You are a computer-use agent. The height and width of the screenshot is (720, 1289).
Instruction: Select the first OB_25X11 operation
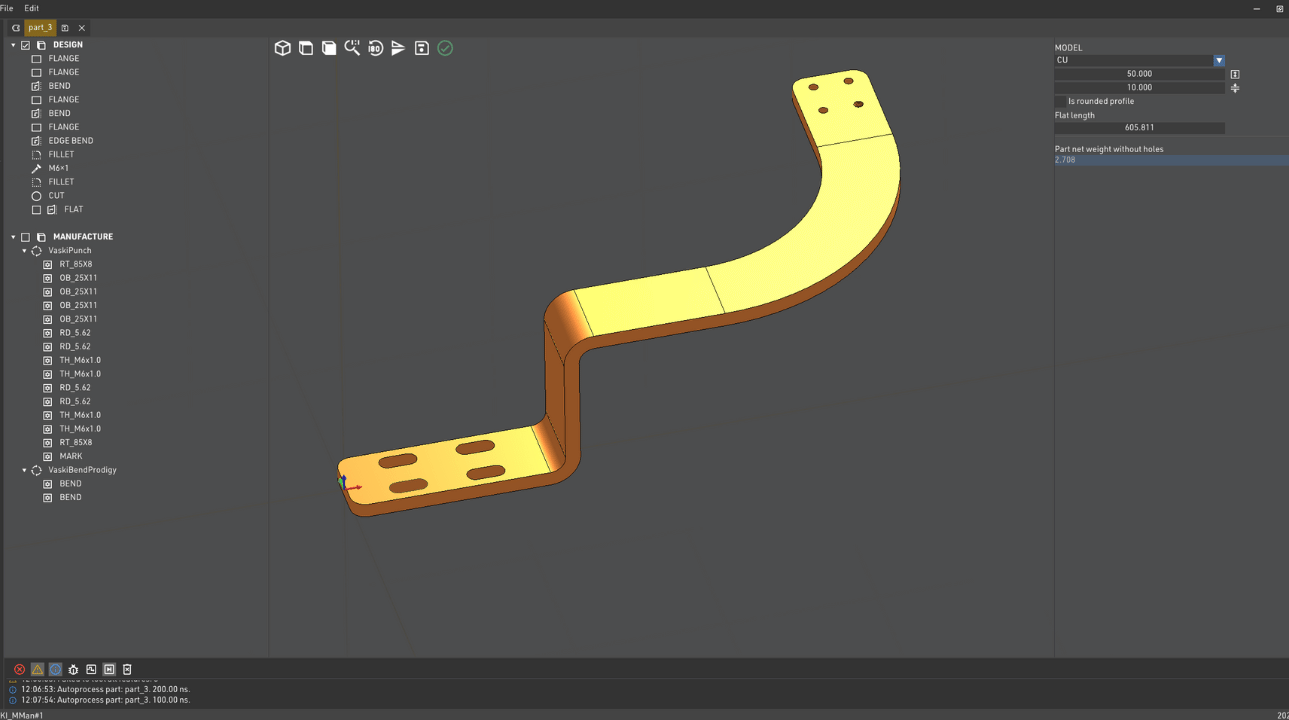coord(78,278)
